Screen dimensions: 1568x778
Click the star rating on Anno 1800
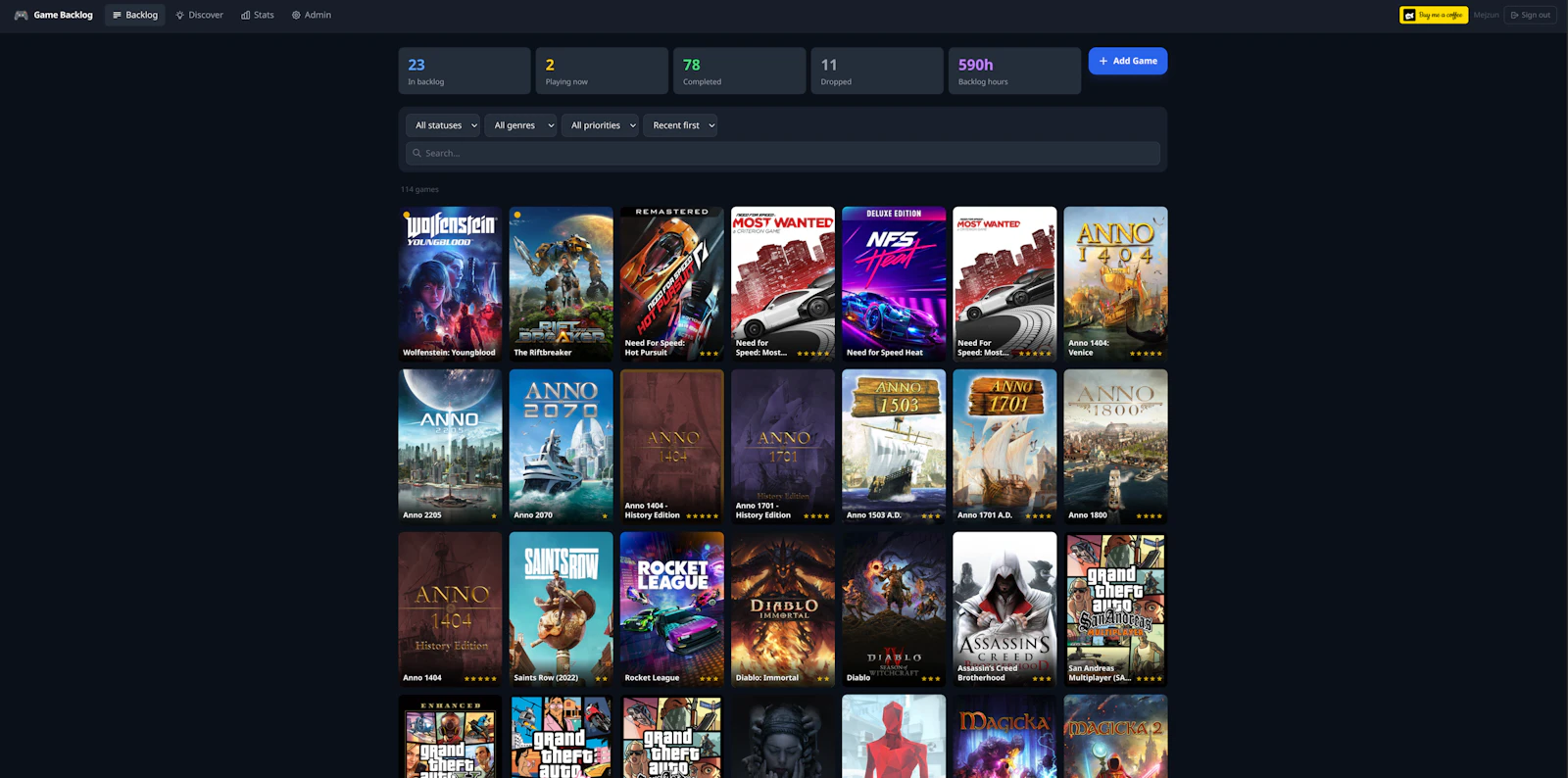1149,515
